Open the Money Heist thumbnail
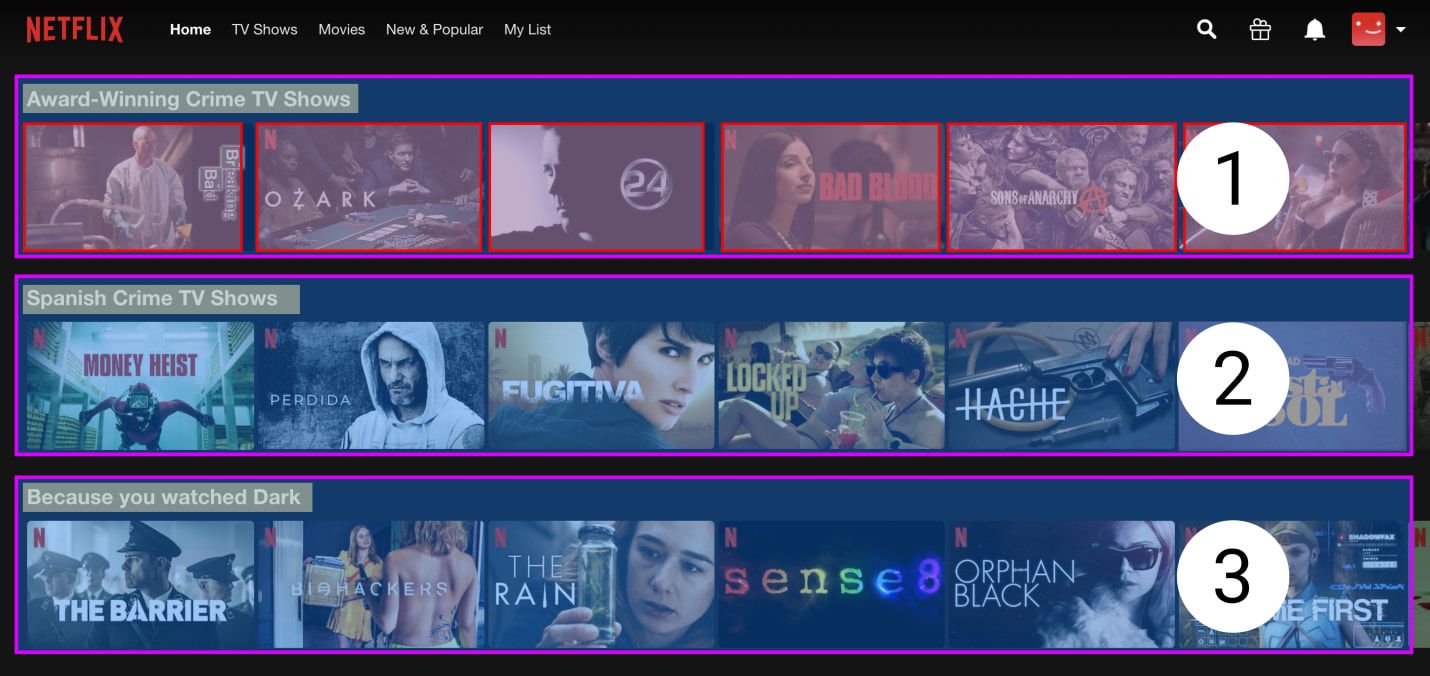Image resolution: width=1430 pixels, height=676 pixels. pyautogui.click(x=141, y=385)
